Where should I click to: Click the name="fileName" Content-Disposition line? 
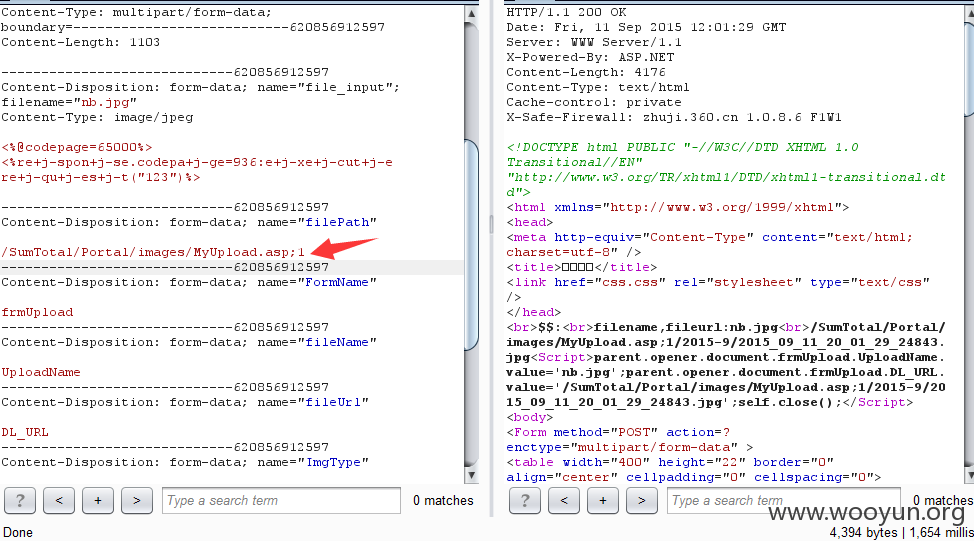tap(189, 342)
